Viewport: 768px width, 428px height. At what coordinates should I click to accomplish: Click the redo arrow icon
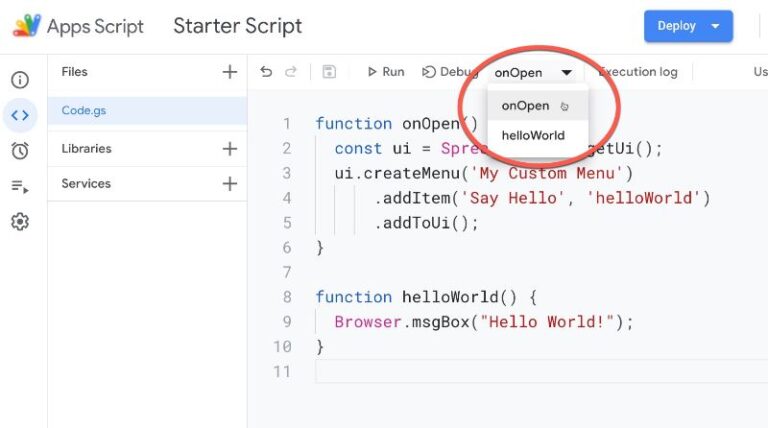pyautogui.click(x=291, y=72)
